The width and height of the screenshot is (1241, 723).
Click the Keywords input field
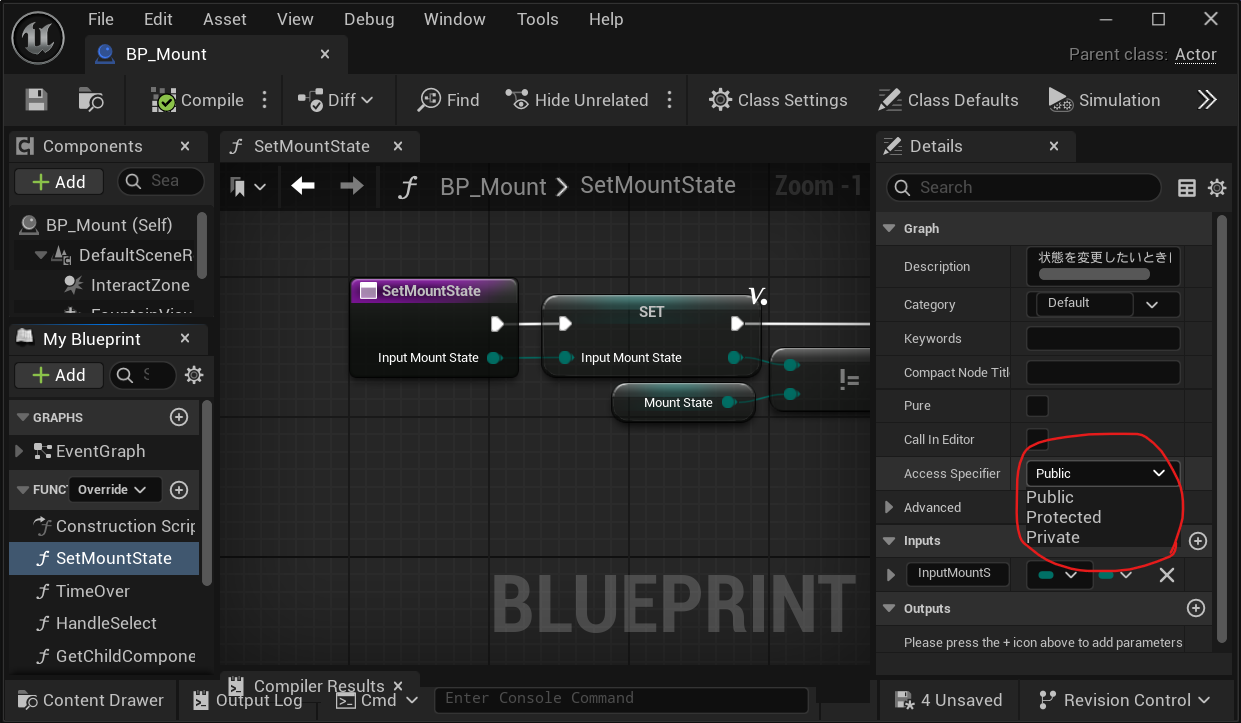click(1103, 338)
